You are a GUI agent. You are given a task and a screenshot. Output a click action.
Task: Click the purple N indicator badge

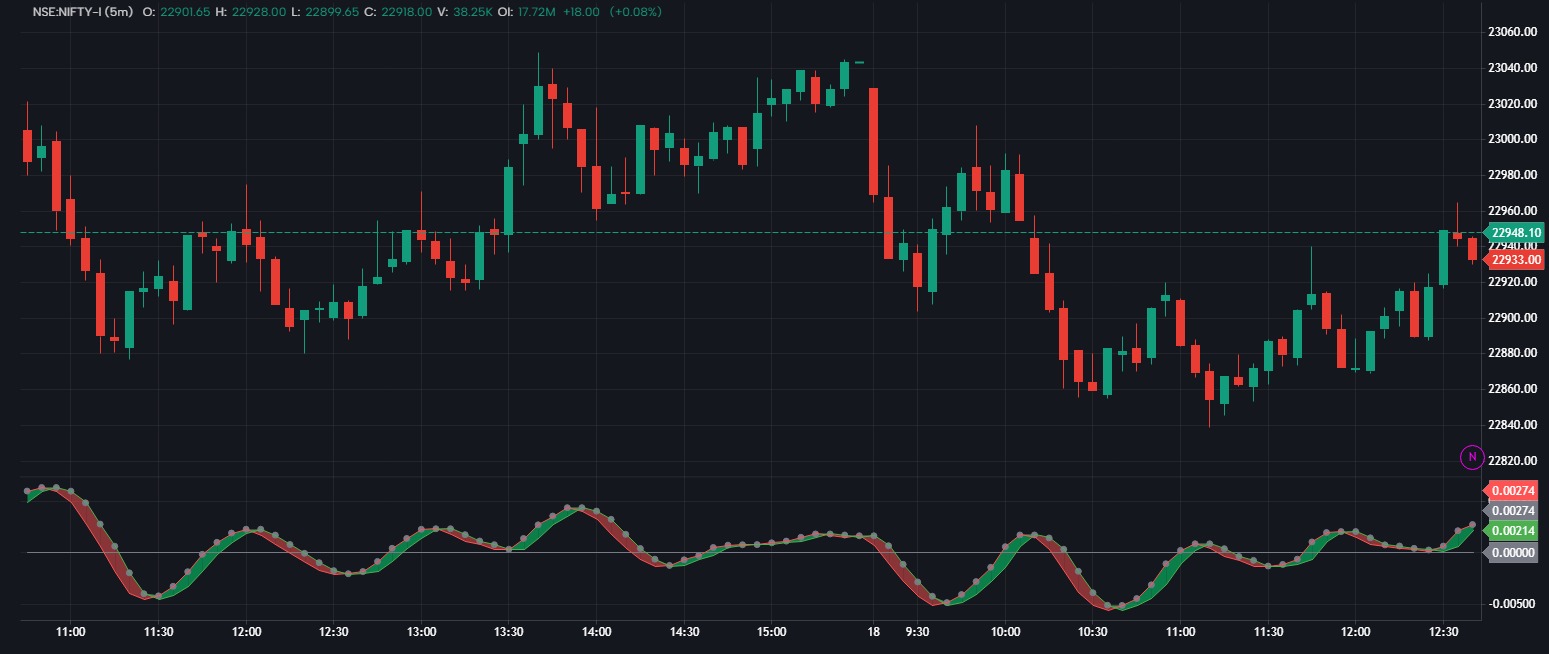tap(1471, 456)
